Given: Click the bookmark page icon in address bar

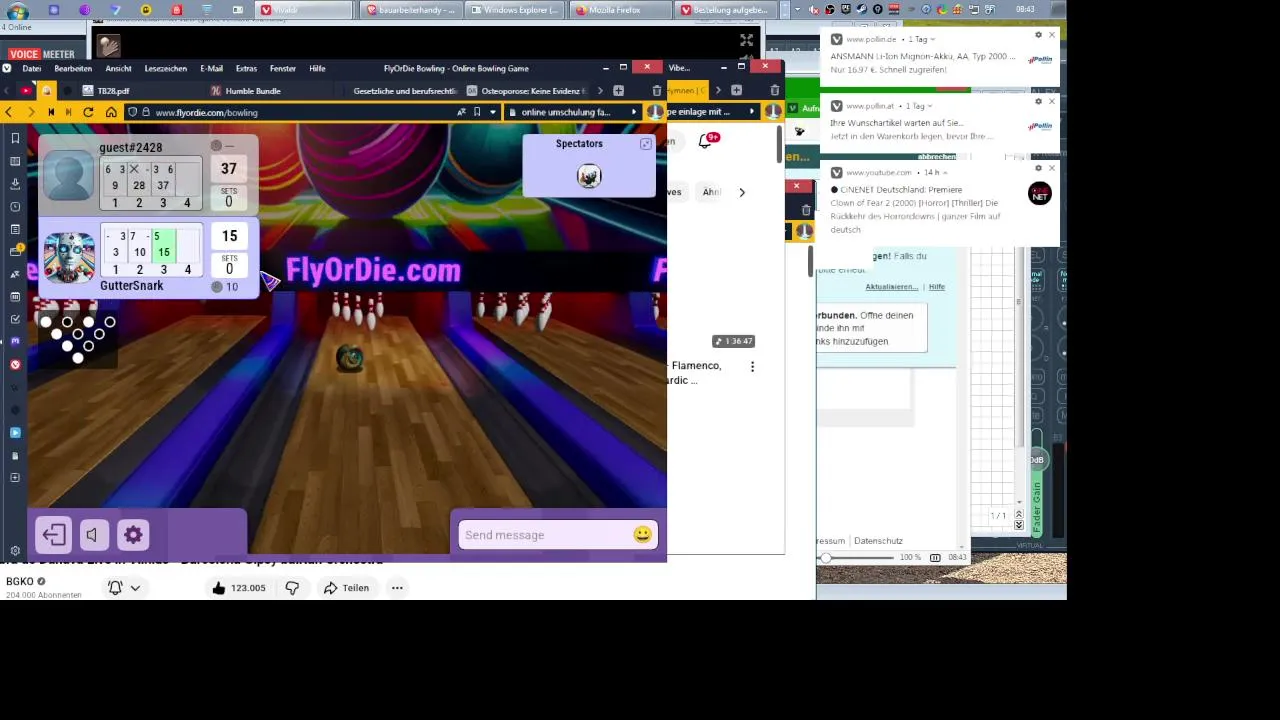Looking at the screenshot, I should [x=477, y=112].
